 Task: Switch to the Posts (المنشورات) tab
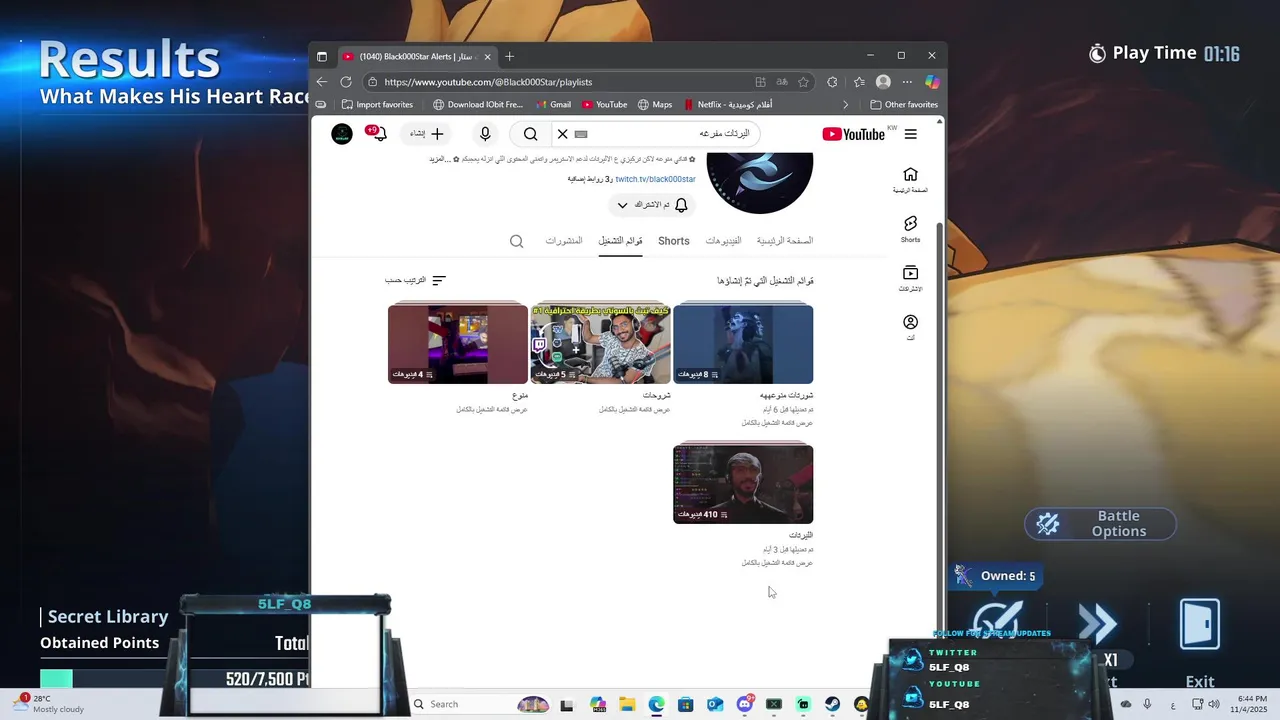564,241
